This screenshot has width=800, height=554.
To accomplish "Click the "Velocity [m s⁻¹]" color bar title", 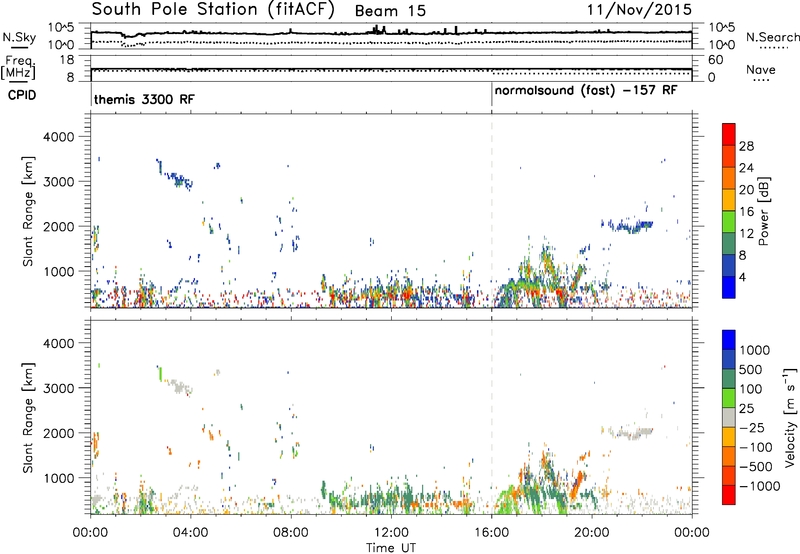I will (790, 417).
